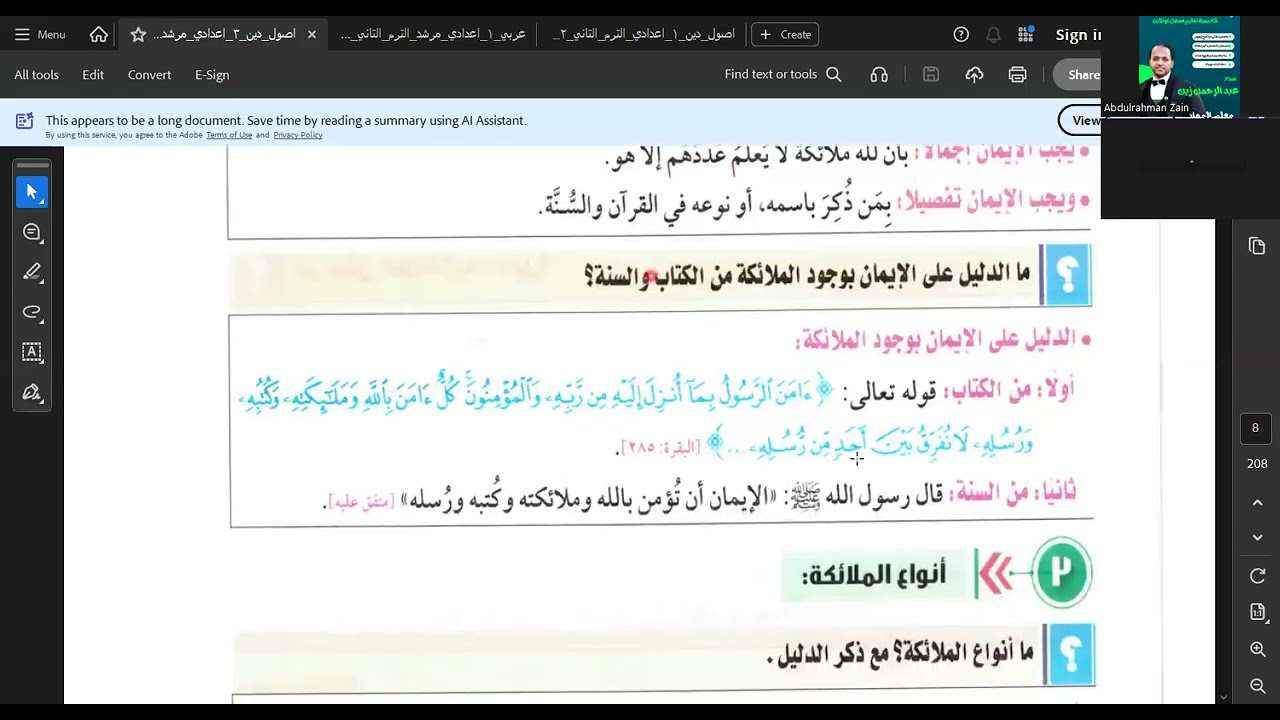Choose the Add text box tool
This screenshot has width=1280, height=720.
32,352
